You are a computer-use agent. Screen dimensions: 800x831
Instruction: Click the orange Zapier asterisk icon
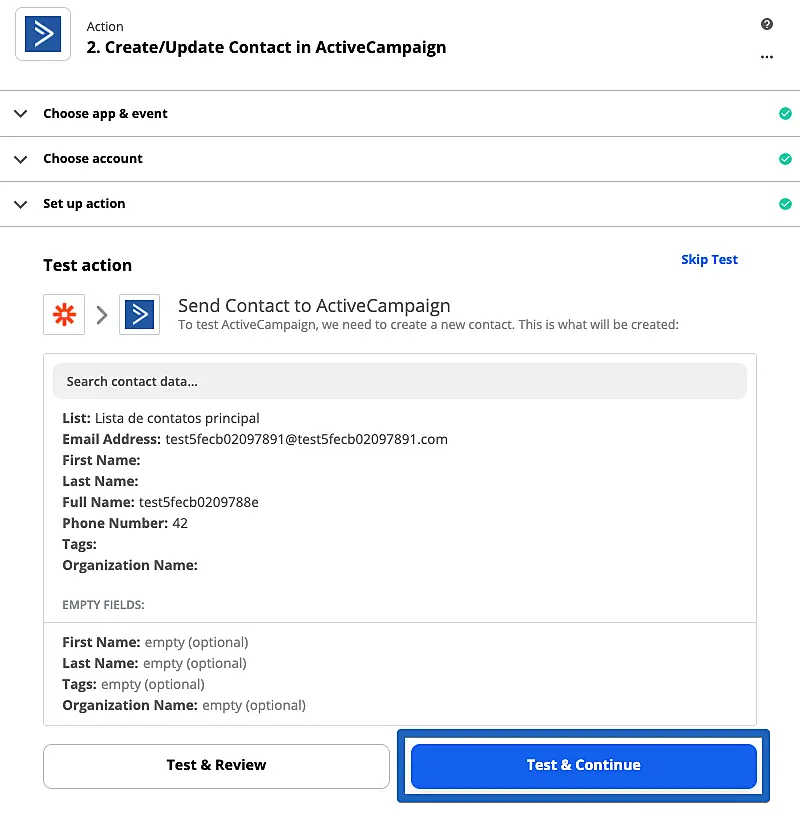coord(64,315)
